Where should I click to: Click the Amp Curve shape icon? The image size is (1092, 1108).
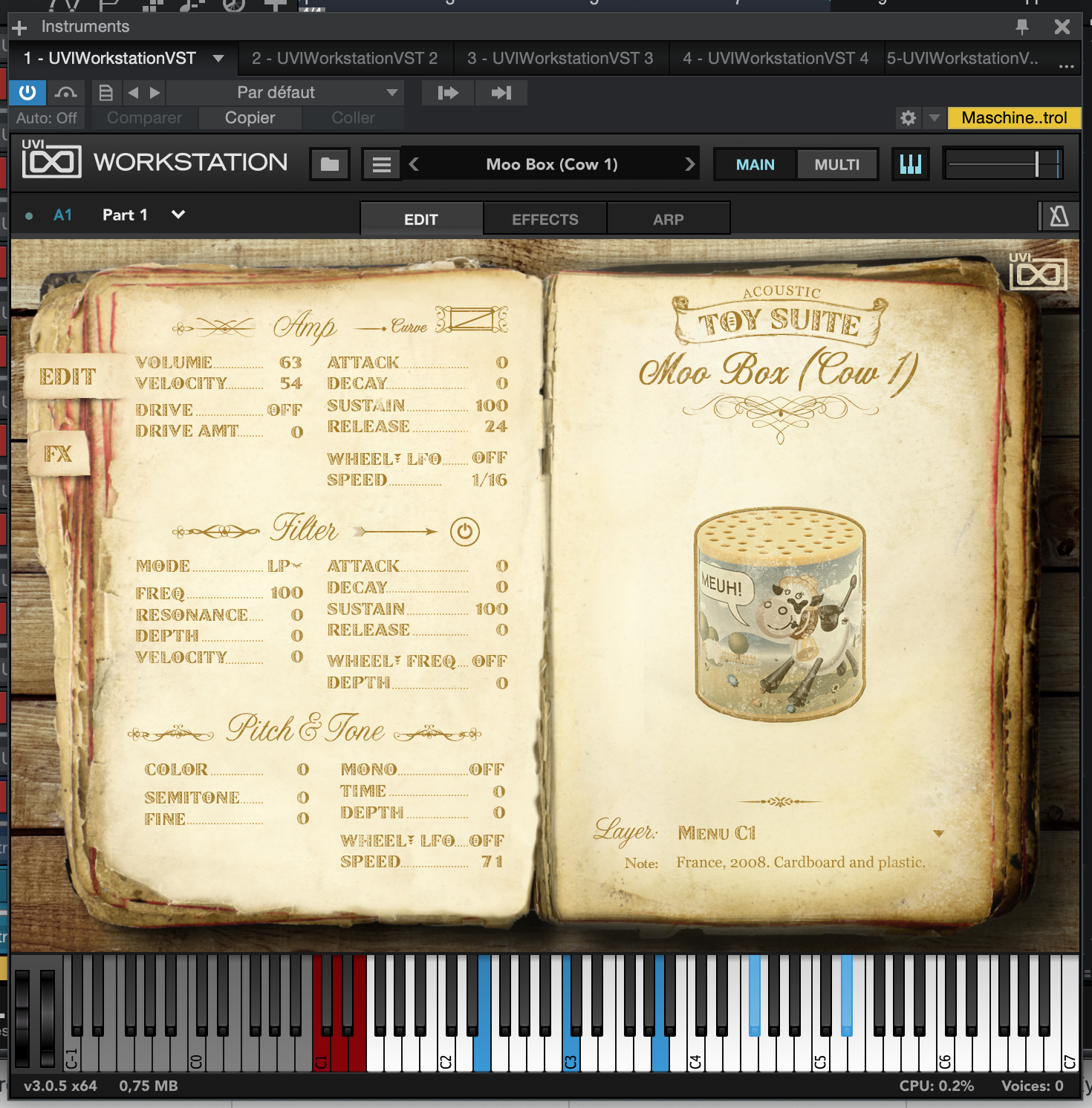tap(472, 320)
